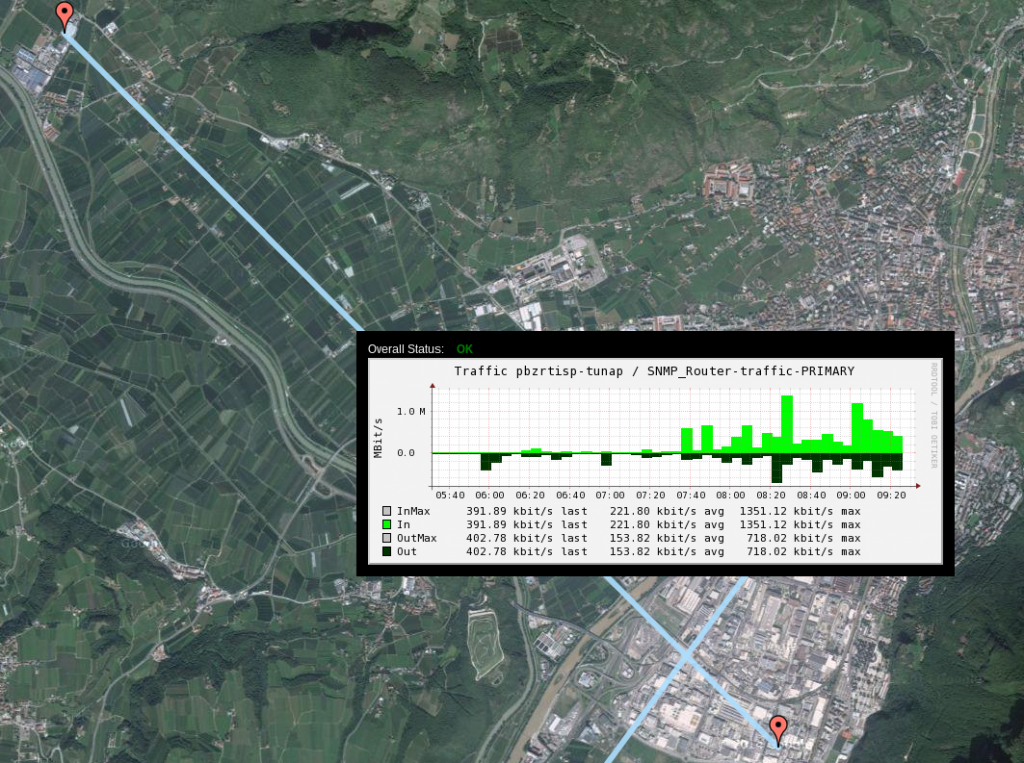Viewport: 1024px width, 763px height.
Task: Click the red arrow at x-axis end
Action: [918, 483]
